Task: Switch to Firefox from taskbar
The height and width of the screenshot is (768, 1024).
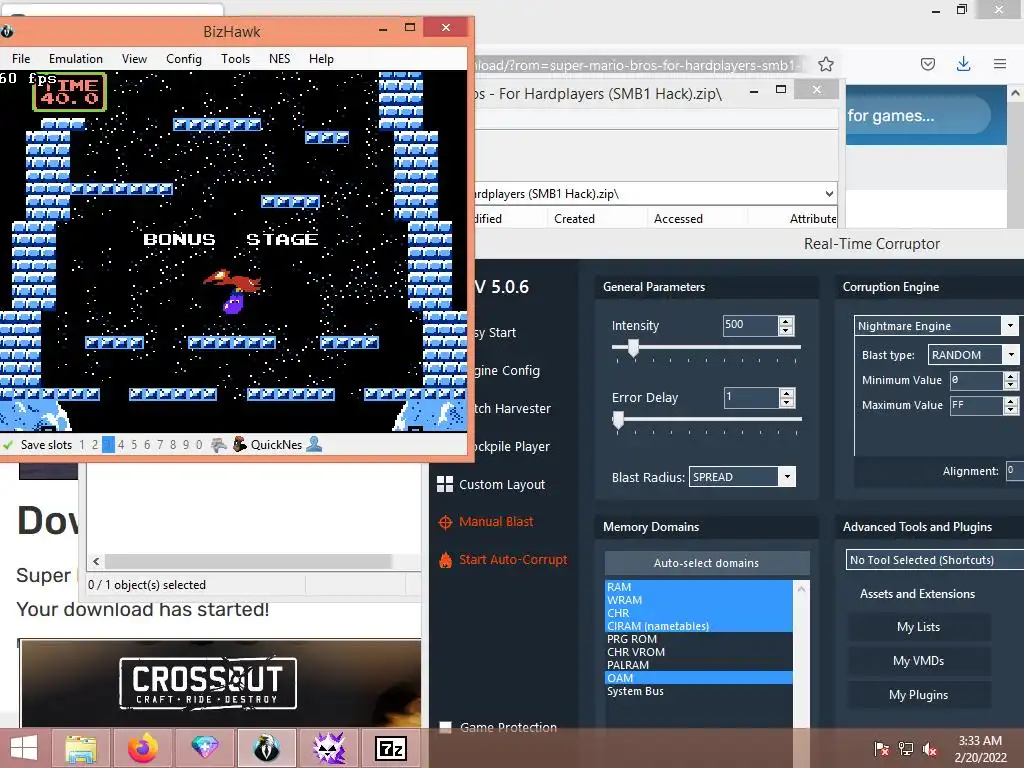Action: pos(143,748)
